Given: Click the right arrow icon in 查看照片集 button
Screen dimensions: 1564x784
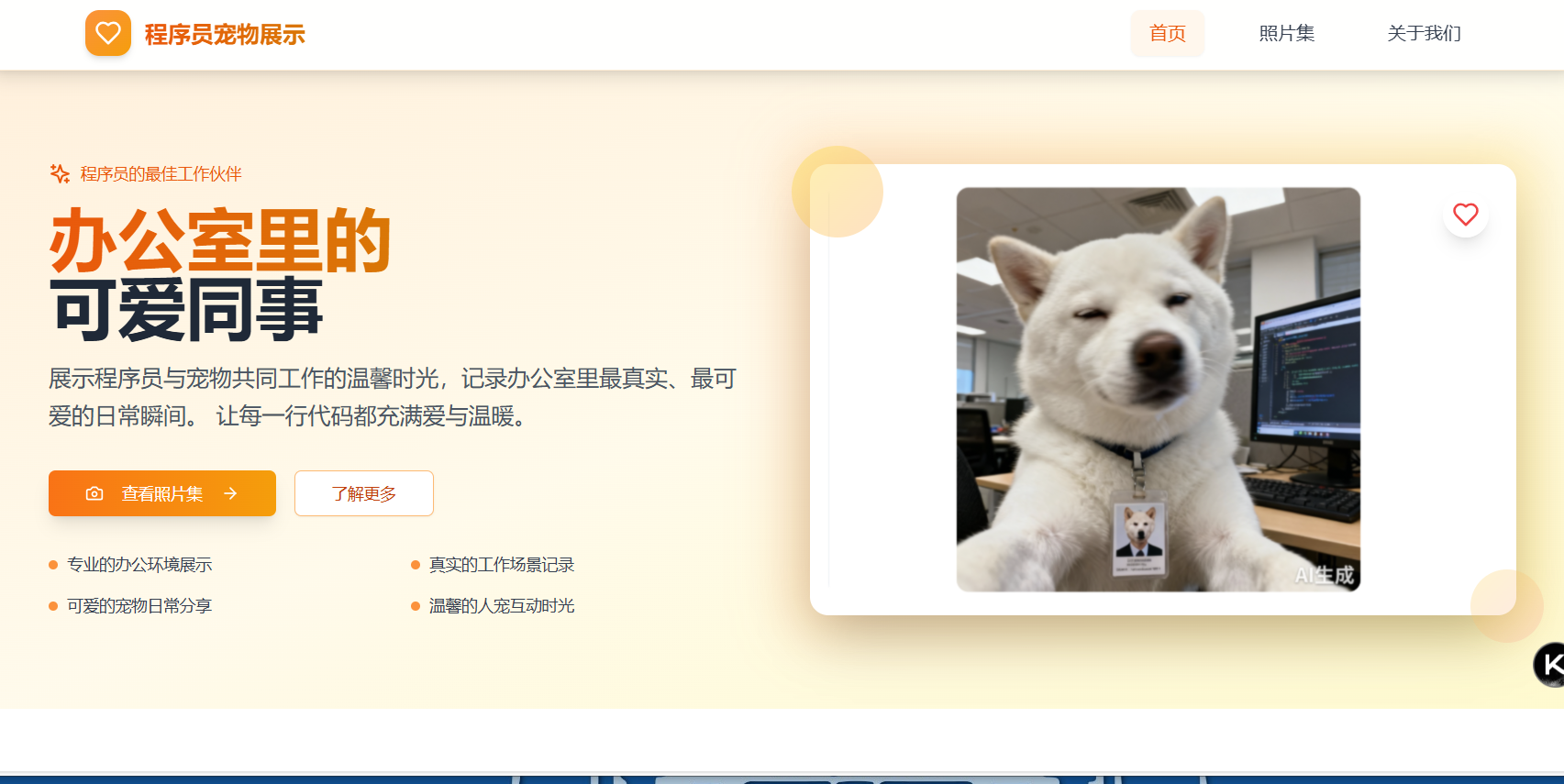Looking at the screenshot, I should 230,494.
